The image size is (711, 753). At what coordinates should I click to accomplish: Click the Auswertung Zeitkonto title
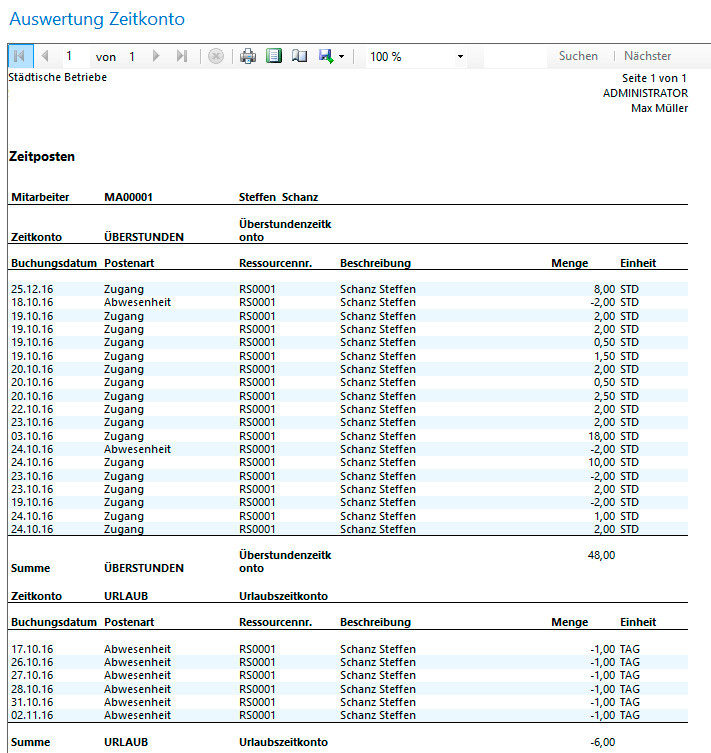pos(96,19)
